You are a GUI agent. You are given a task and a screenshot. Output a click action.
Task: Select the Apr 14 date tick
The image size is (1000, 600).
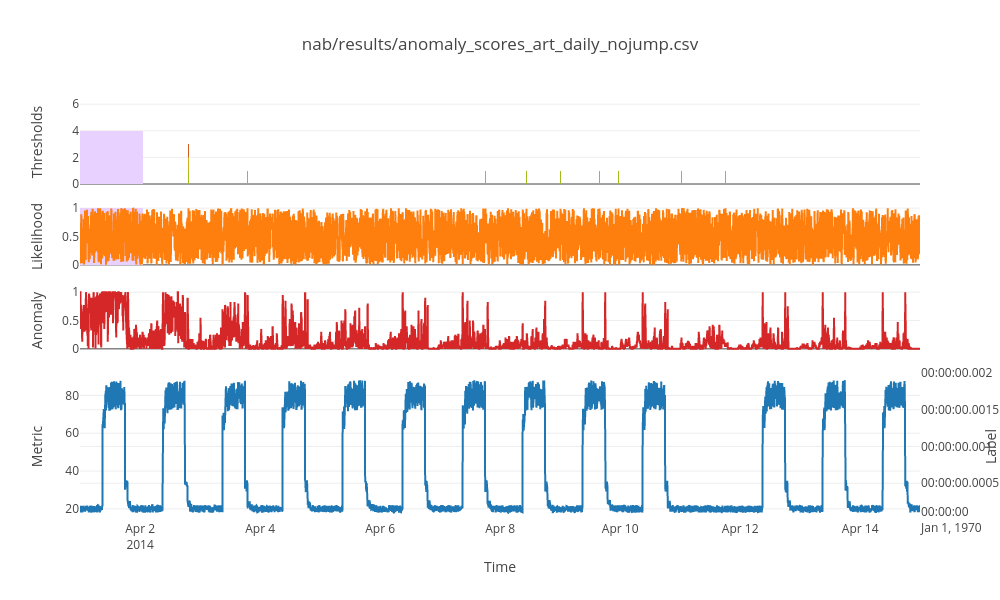pos(860,529)
